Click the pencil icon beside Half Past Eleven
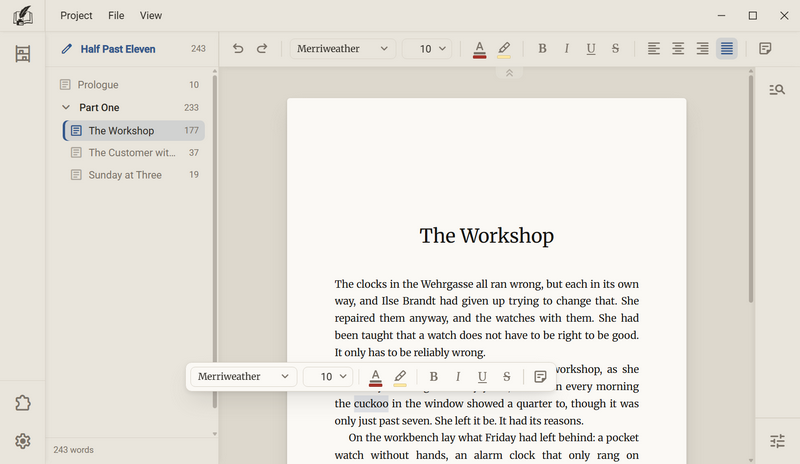 [x=67, y=49]
